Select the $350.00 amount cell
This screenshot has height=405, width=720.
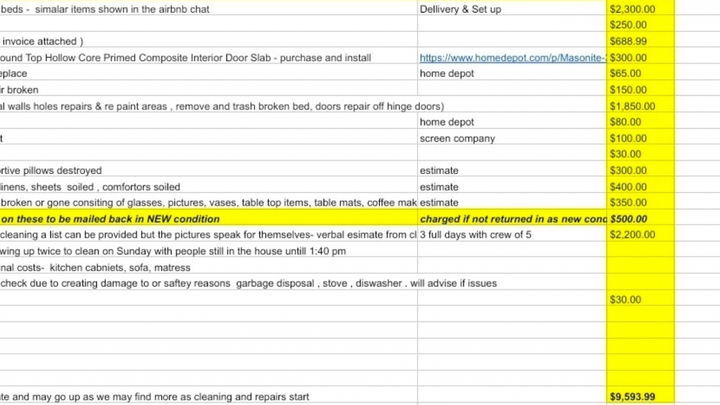click(640, 202)
